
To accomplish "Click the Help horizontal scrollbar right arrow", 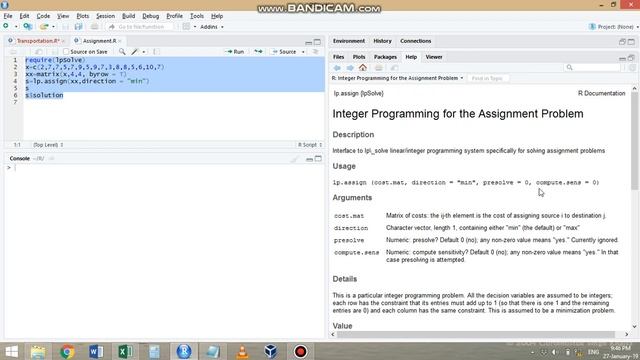I will pyautogui.click(x=627, y=334).
